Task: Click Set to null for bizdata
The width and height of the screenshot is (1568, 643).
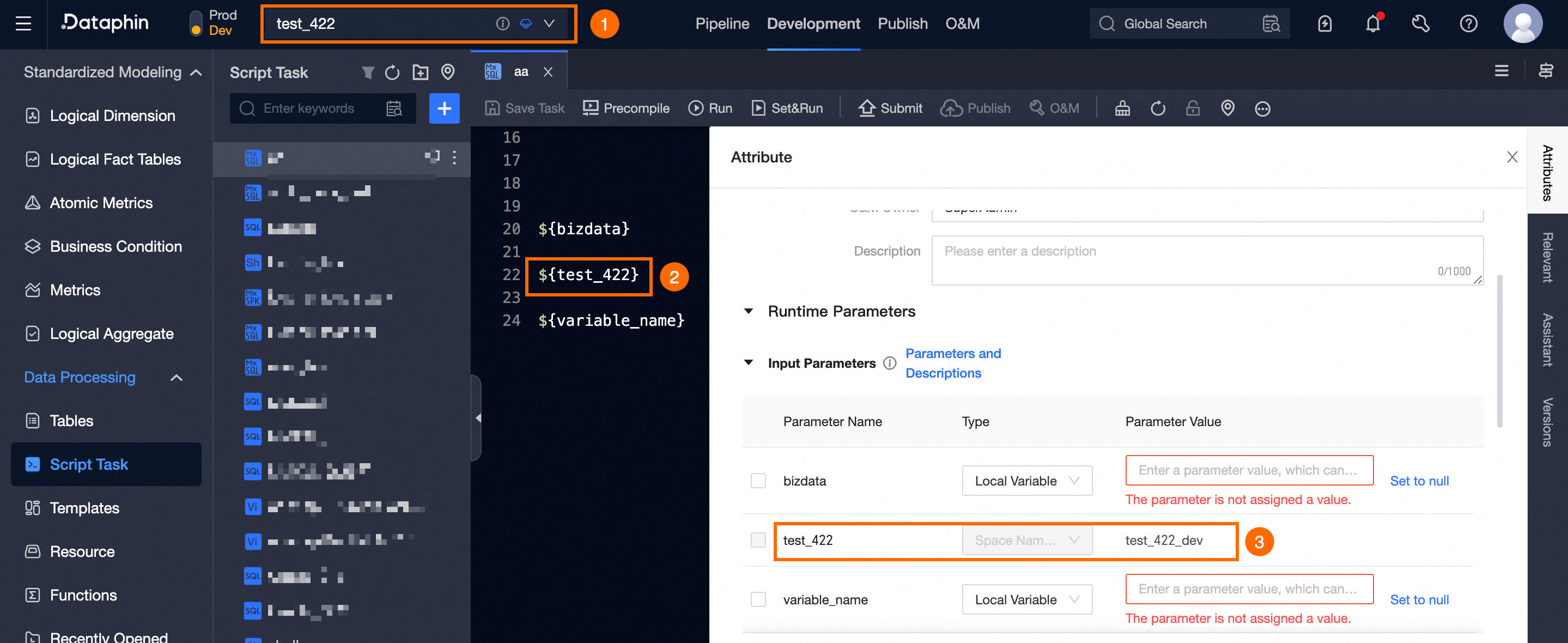Action: [1419, 481]
